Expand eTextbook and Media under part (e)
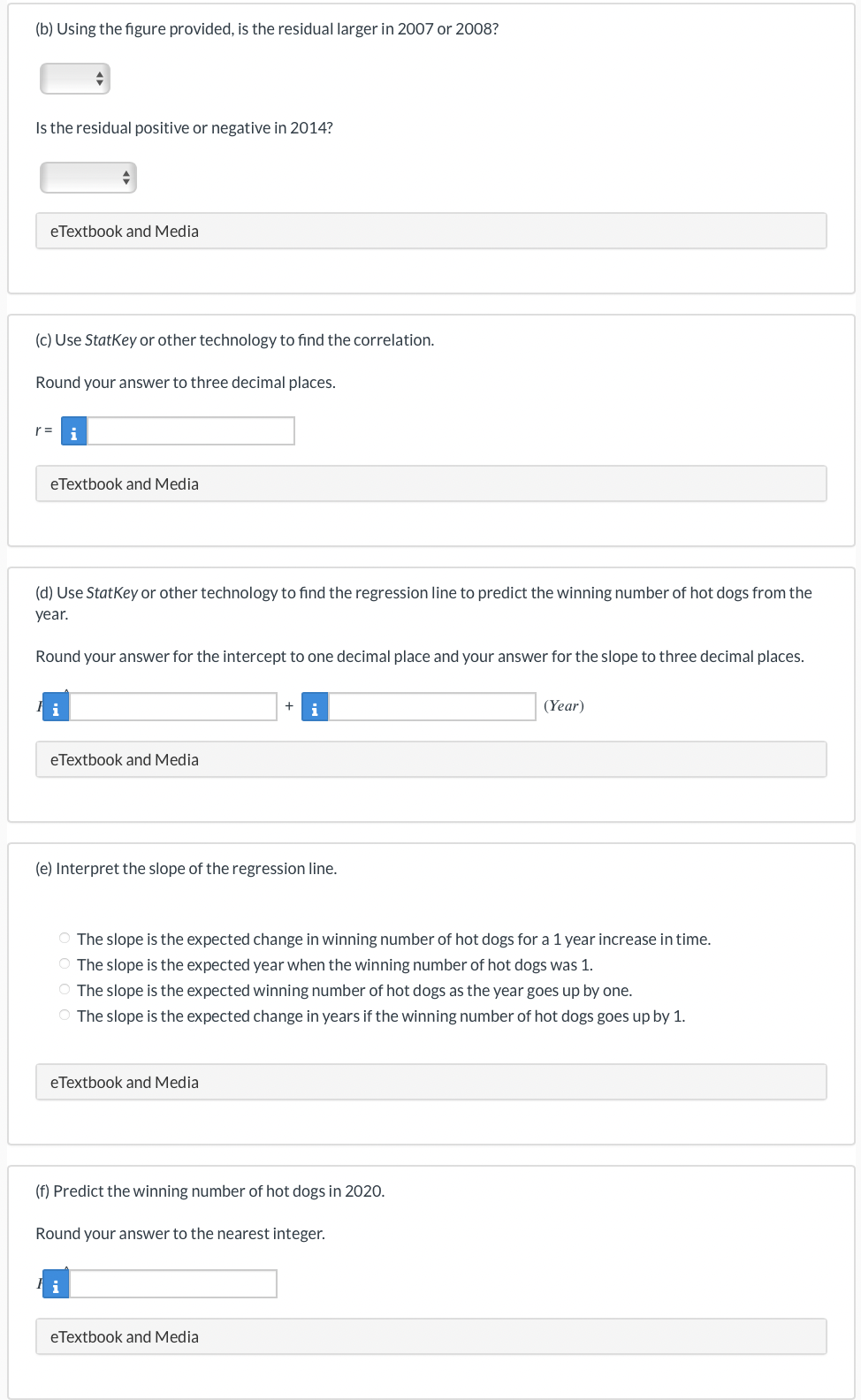861x1400 pixels. pos(431,1083)
